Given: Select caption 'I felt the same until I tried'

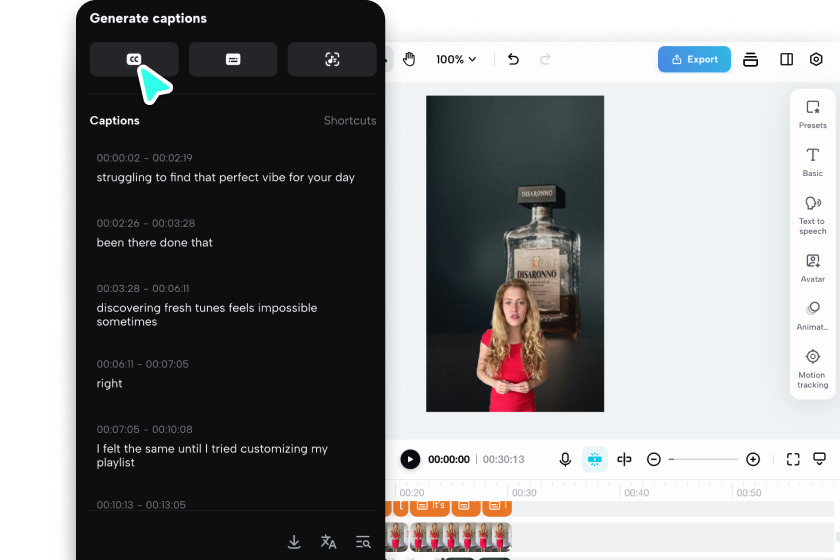Looking at the screenshot, I should point(212,456).
